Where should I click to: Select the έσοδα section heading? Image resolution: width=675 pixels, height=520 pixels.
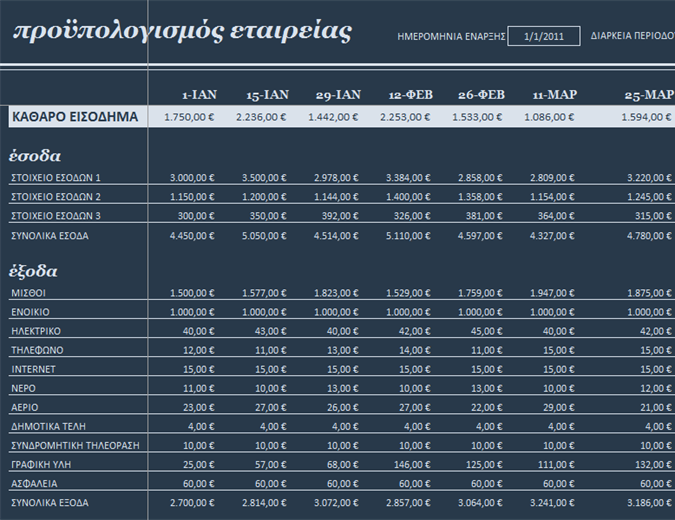(x=35, y=156)
